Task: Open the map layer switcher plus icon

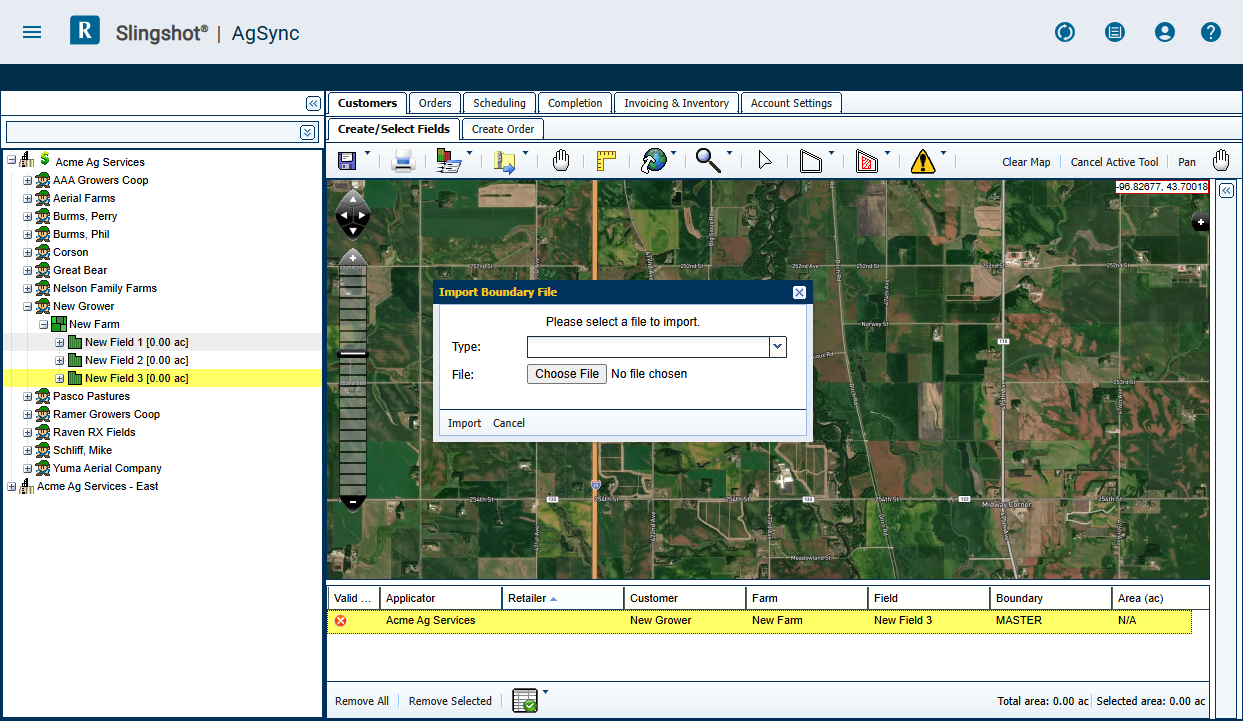Action: pyautogui.click(x=1200, y=224)
